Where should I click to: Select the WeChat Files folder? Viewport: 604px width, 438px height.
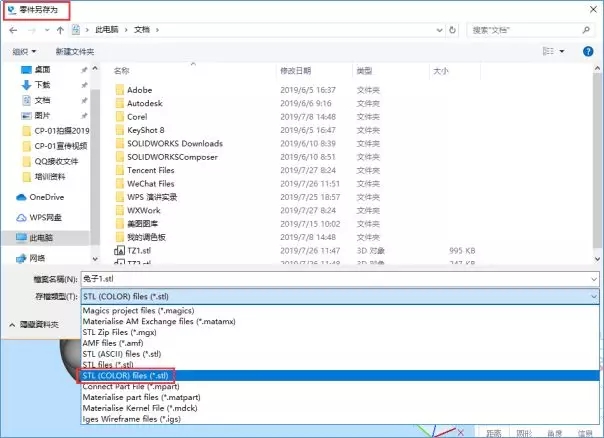click(151, 184)
